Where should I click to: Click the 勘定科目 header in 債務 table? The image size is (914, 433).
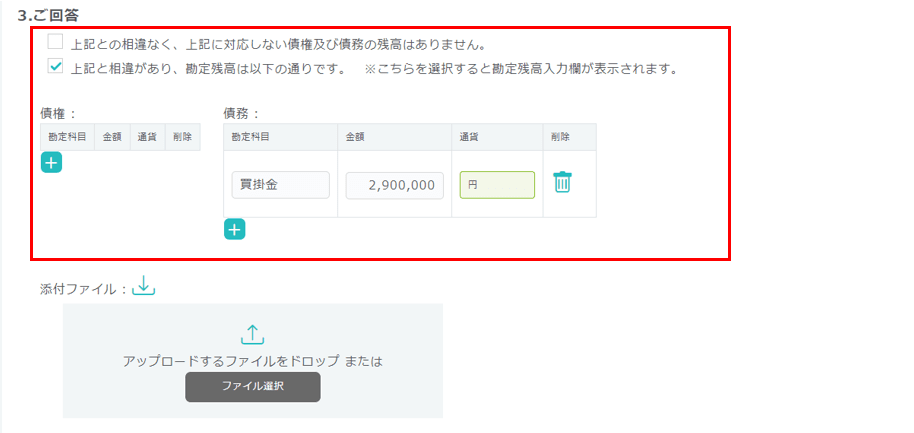pyautogui.click(x=250, y=136)
